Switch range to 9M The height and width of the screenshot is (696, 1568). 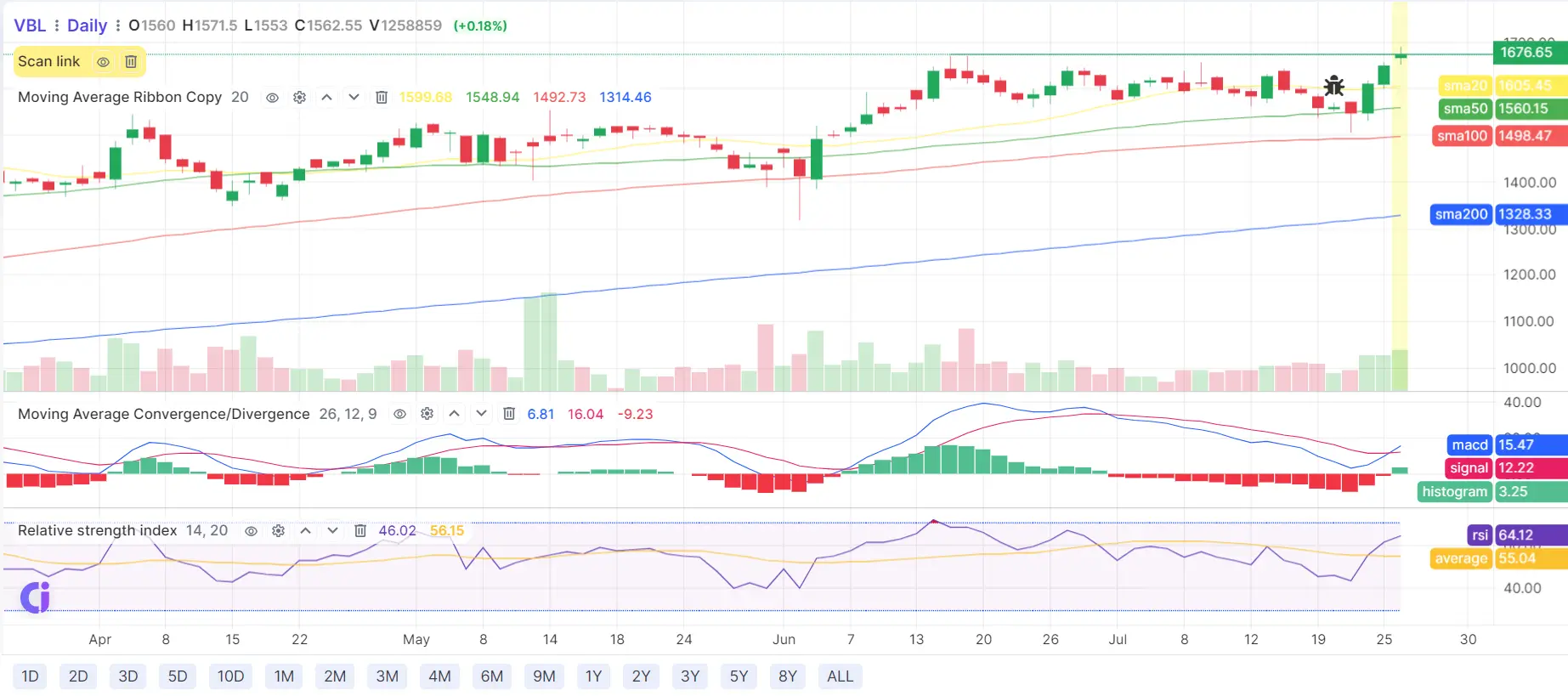pyautogui.click(x=544, y=676)
